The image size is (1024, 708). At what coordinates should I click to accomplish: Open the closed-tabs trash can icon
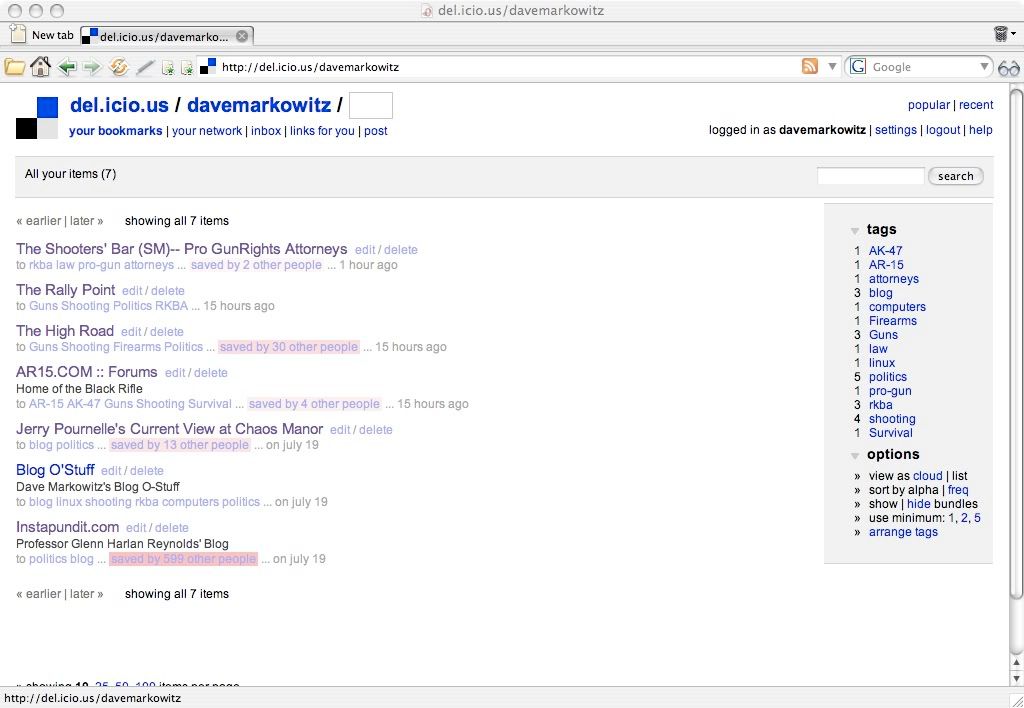(1000, 34)
